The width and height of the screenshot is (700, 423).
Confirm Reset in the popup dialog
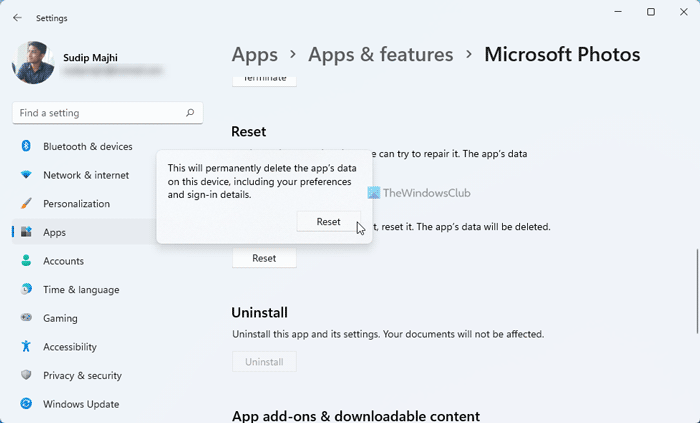(329, 222)
